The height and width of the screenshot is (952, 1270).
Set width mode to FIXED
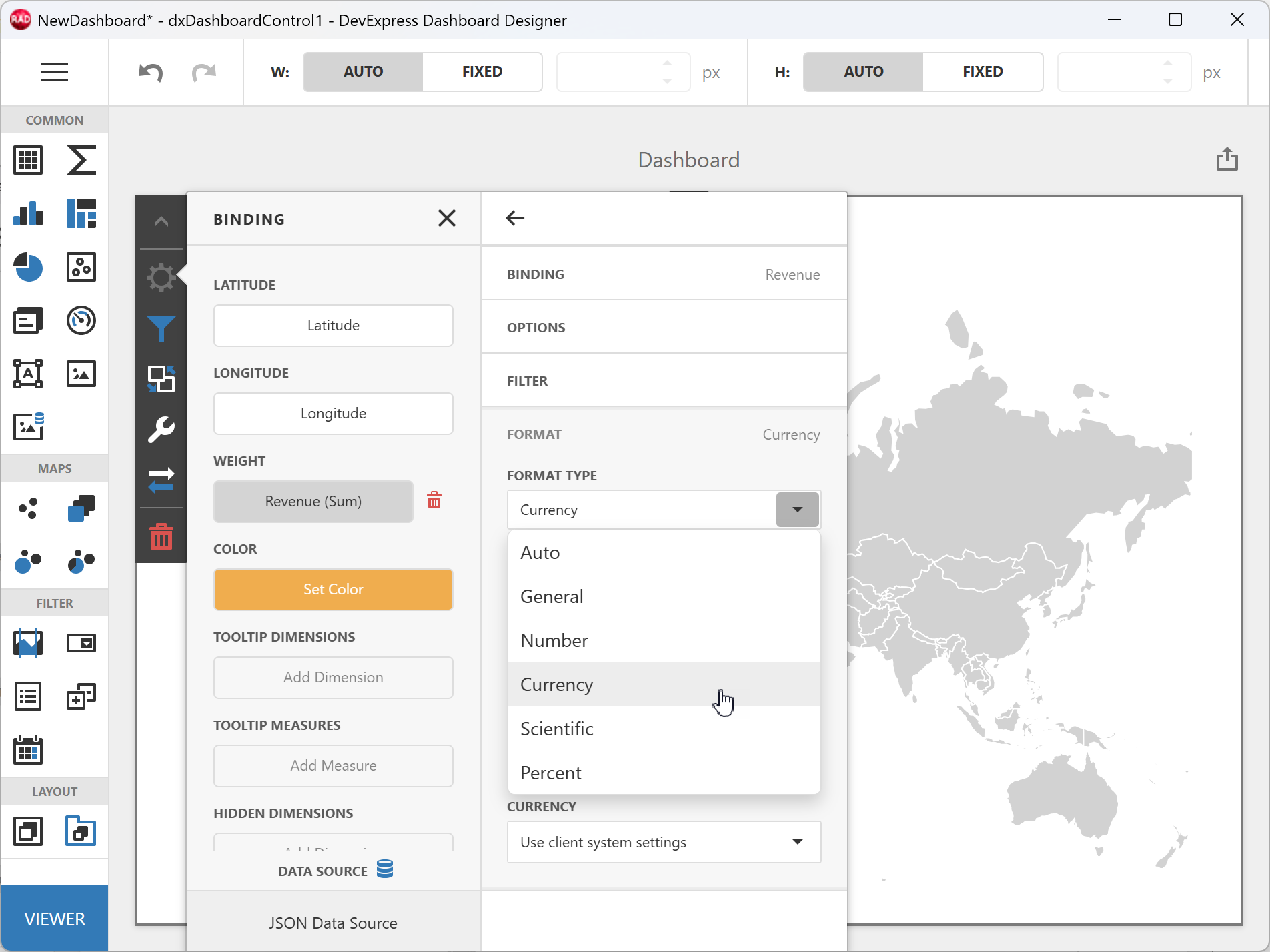[482, 72]
